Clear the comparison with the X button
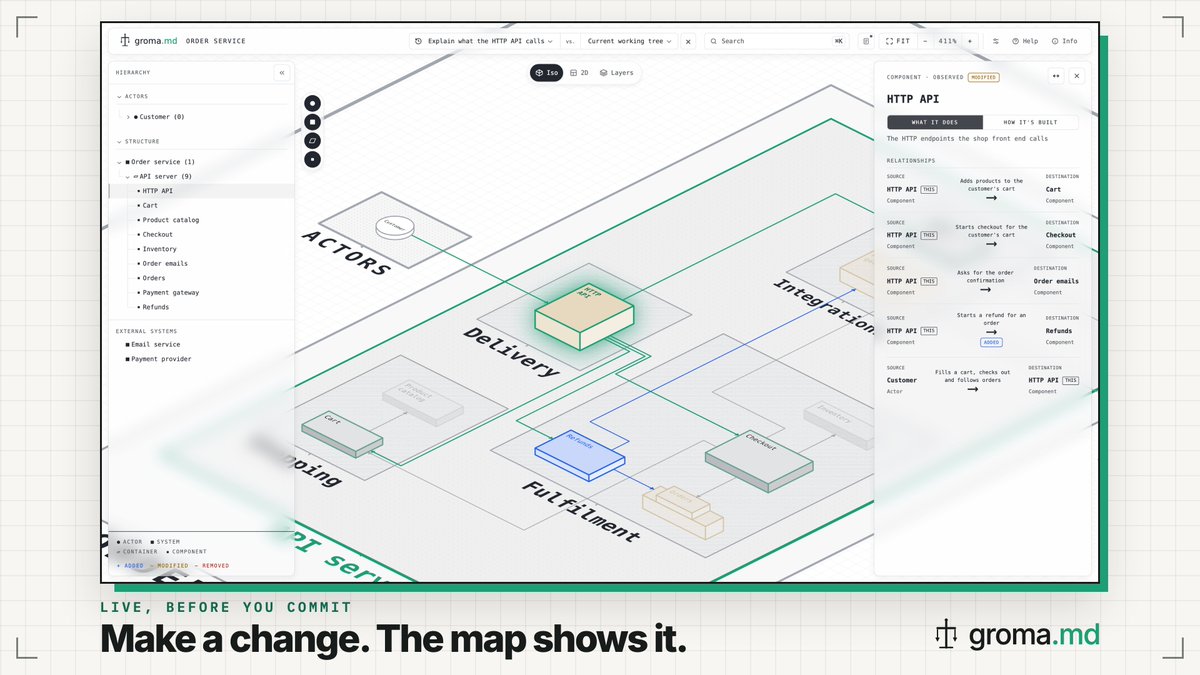The height and width of the screenshot is (675, 1200). pos(688,41)
